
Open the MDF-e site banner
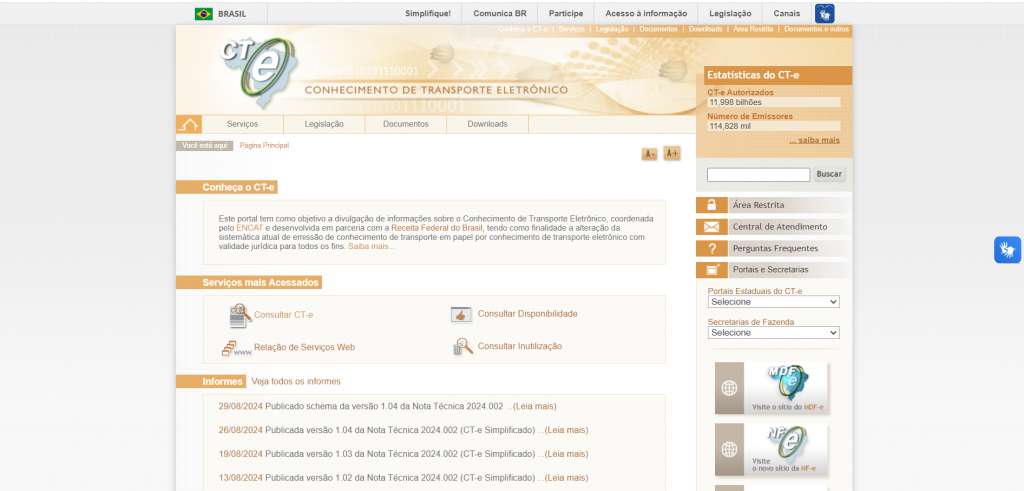coord(772,388)
